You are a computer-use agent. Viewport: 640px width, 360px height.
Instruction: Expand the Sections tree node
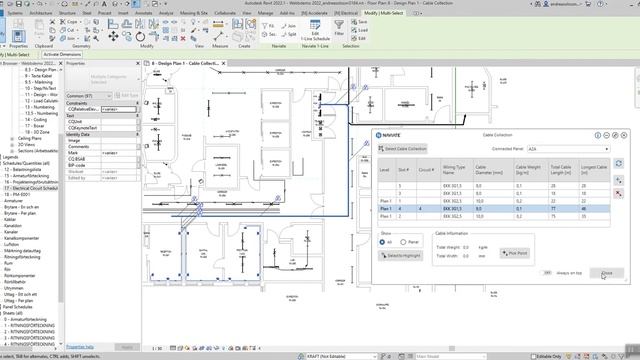coord(12,151)
